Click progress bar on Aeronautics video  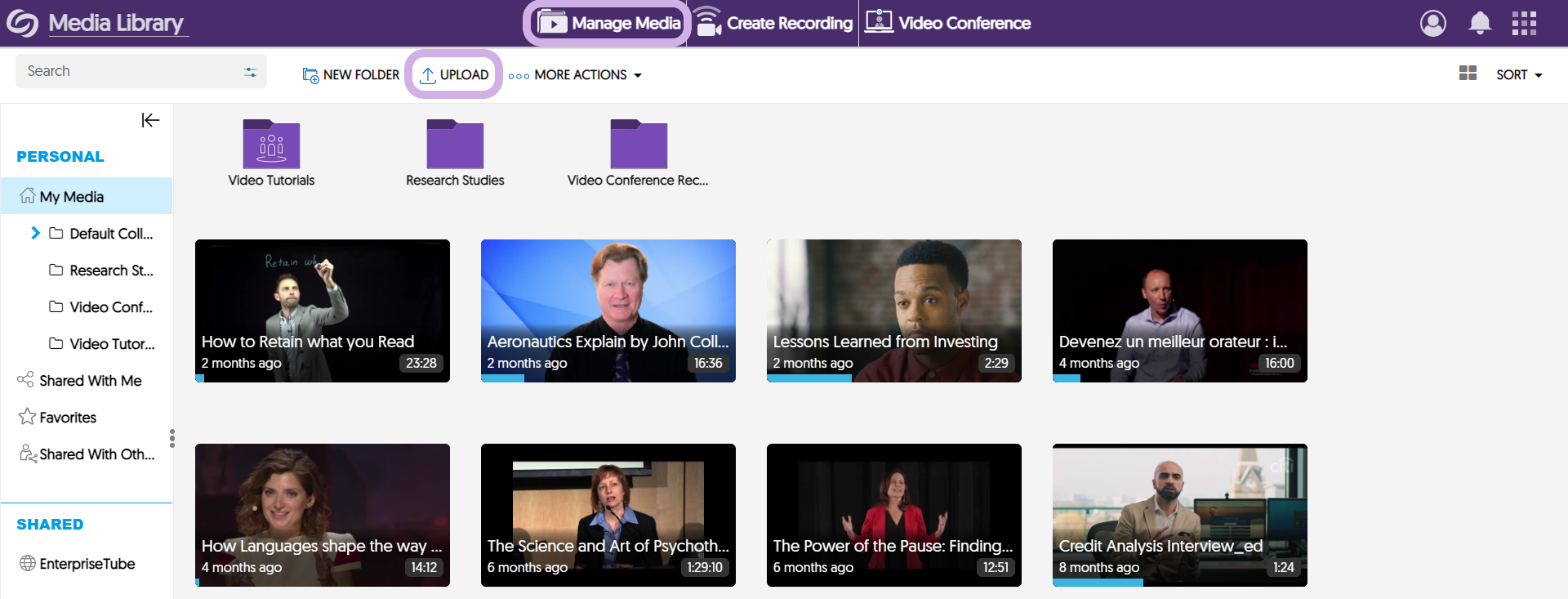click(502, 378)
